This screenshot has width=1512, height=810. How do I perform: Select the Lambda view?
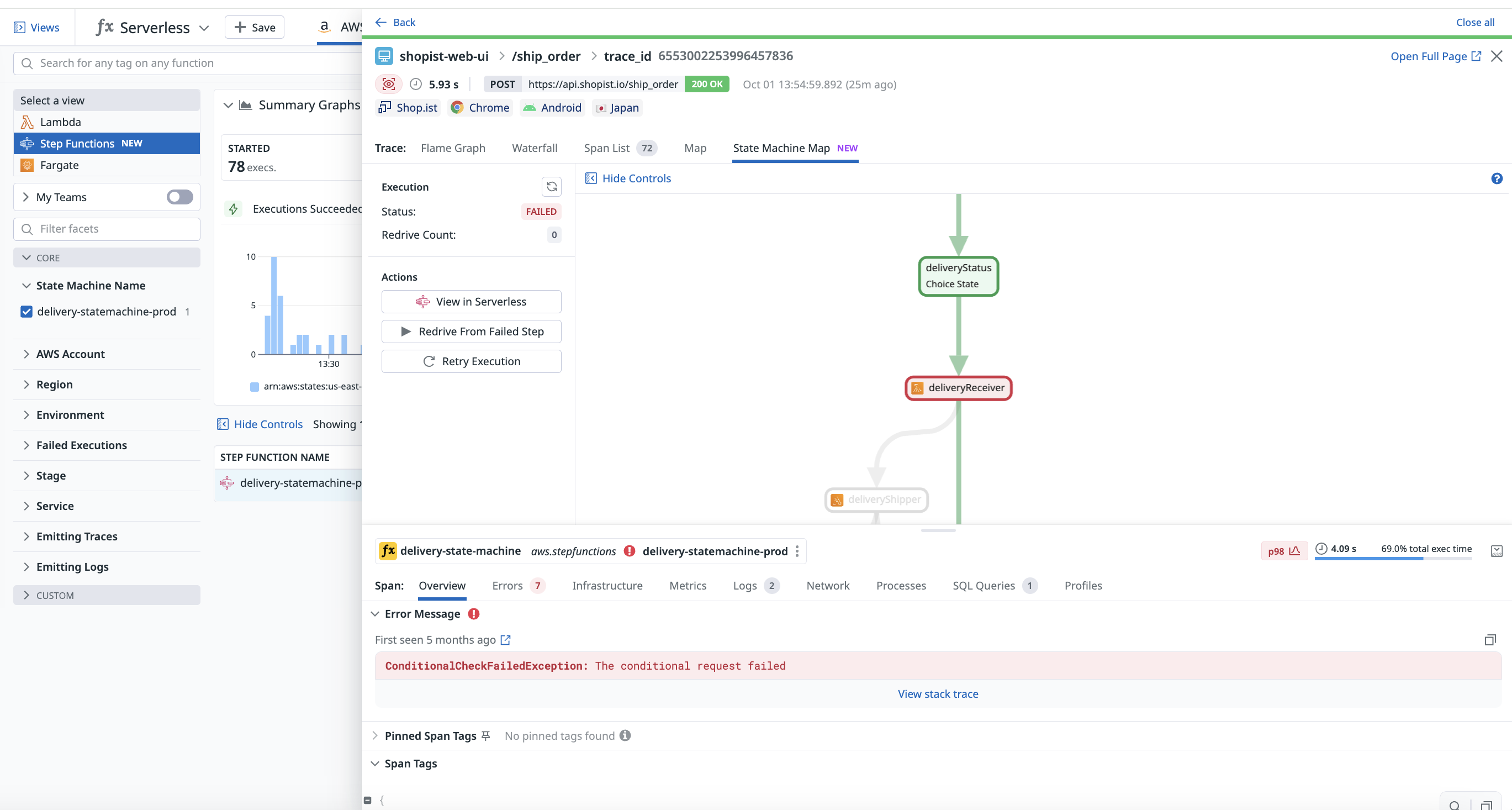(106, 122)
